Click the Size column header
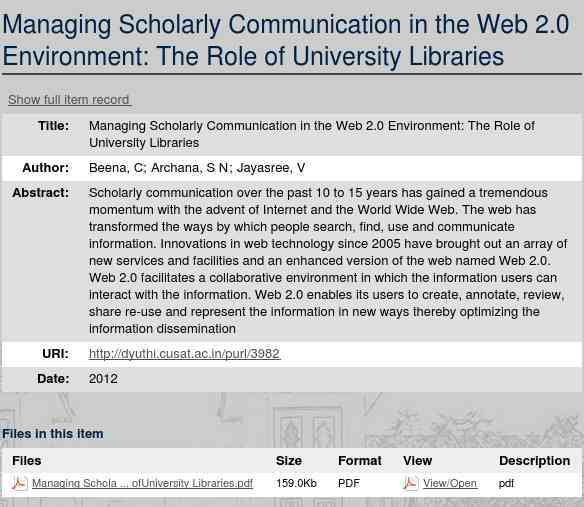The image size is (584, 507). tap(289, 460)
